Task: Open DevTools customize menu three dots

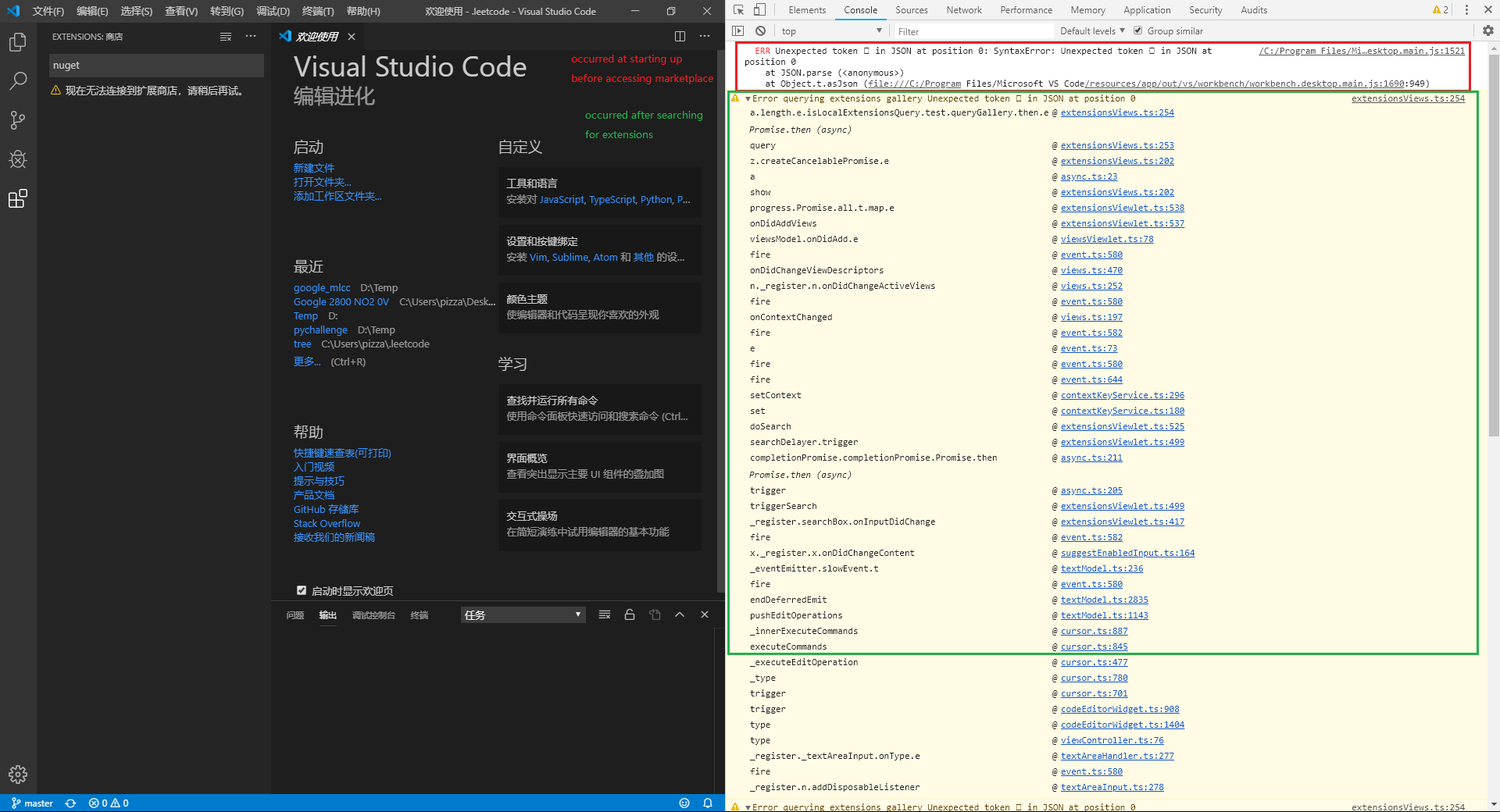Action: tap(1466, 10)
